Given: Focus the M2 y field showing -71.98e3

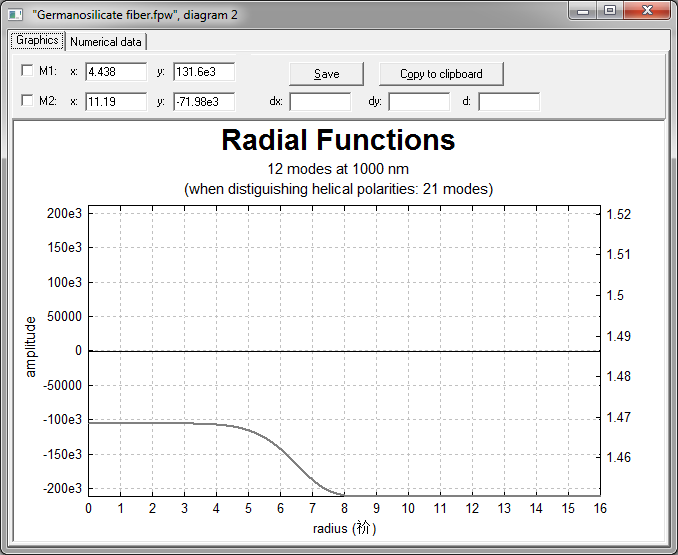Looking at the screenshot, I should tap(204, 102).
